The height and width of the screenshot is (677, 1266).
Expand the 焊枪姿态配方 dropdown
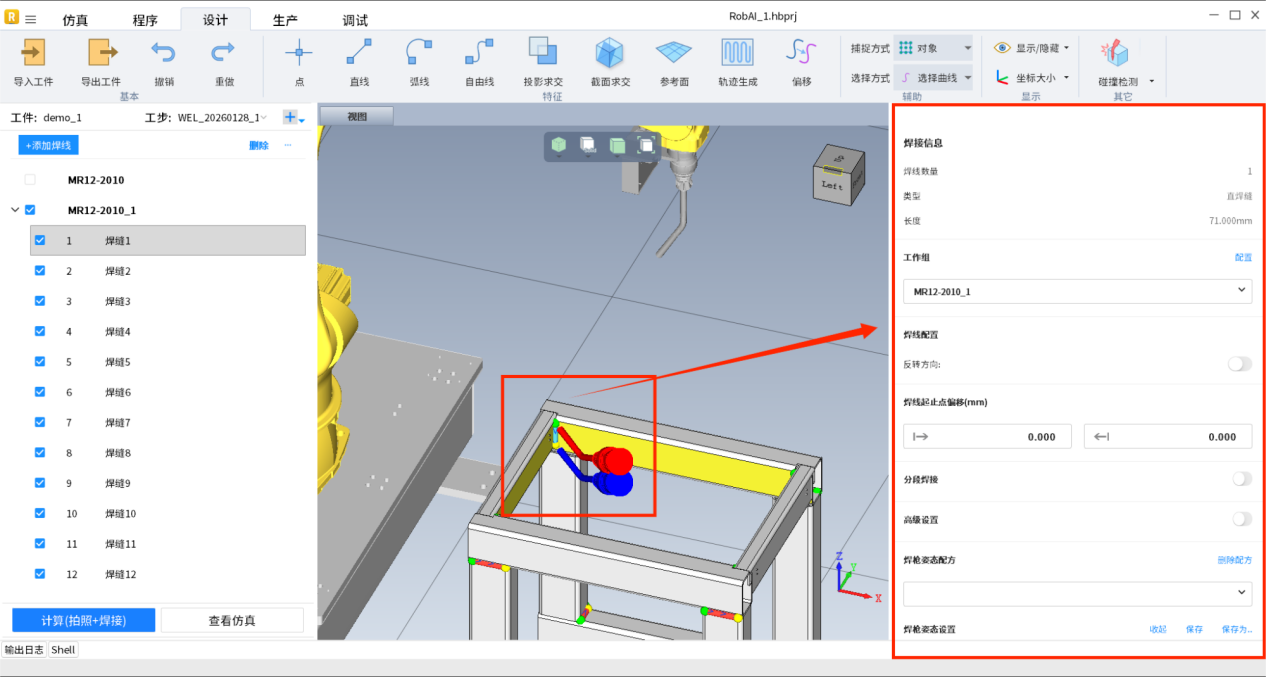(x=1076, y=593)
